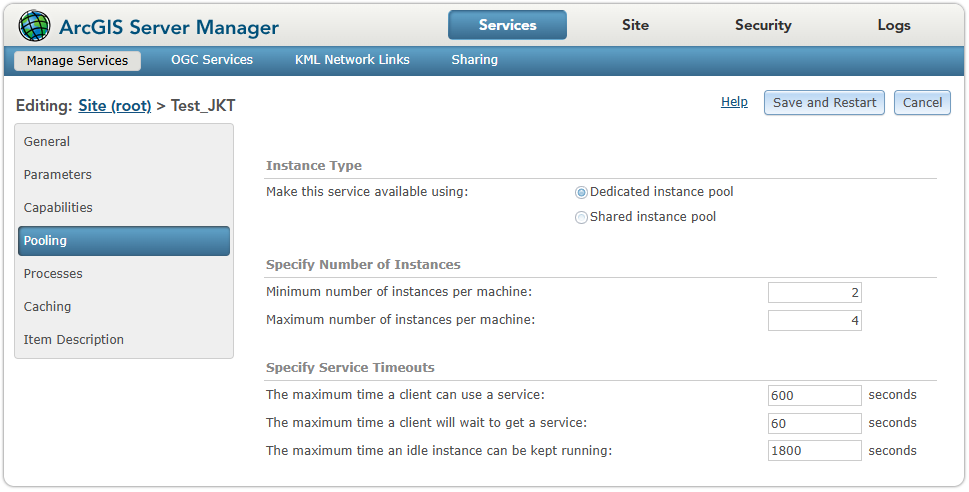969x492 pixels.
Task: Open the Logs main tab
Action: click(894, 25)
